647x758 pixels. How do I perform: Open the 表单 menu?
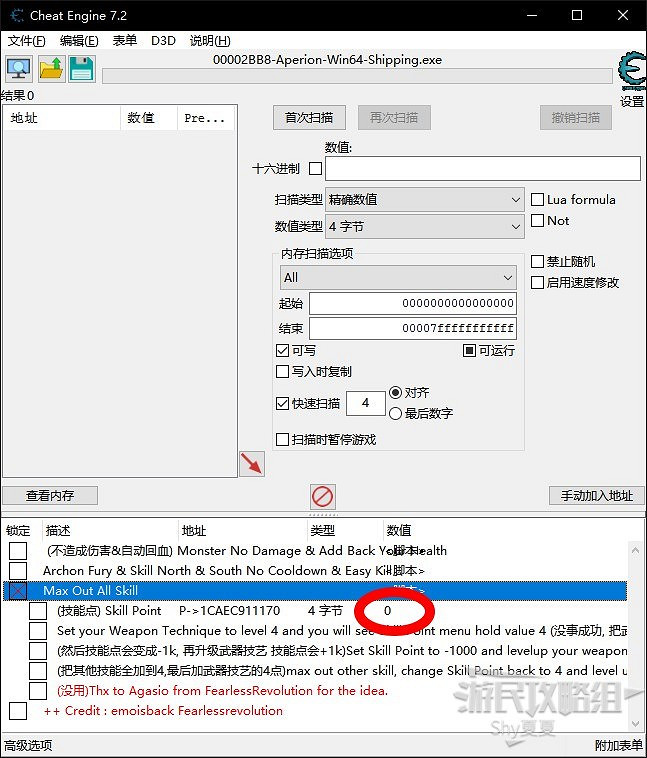click(125, 41)
